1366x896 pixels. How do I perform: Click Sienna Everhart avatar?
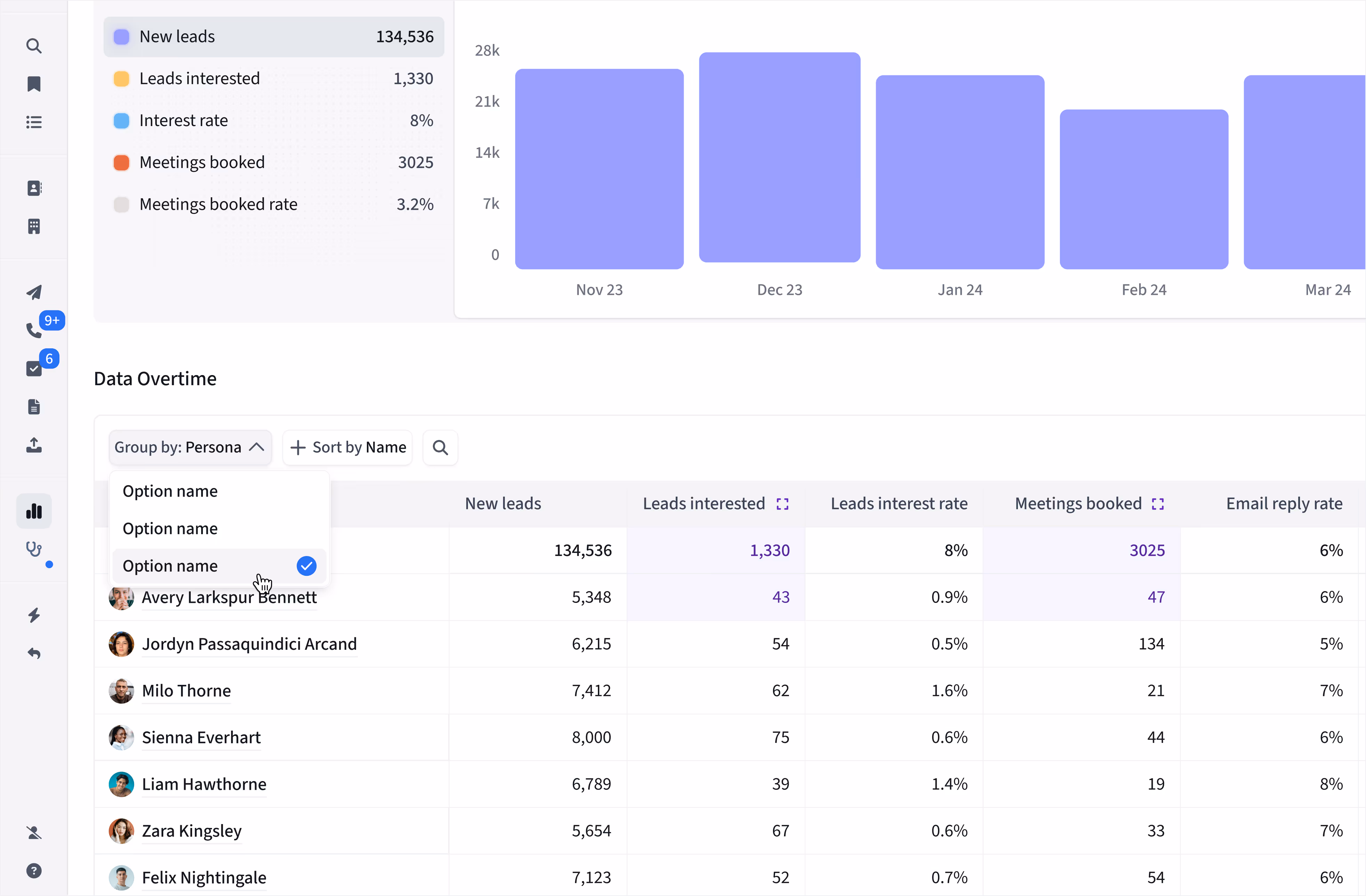coord(121,738)
